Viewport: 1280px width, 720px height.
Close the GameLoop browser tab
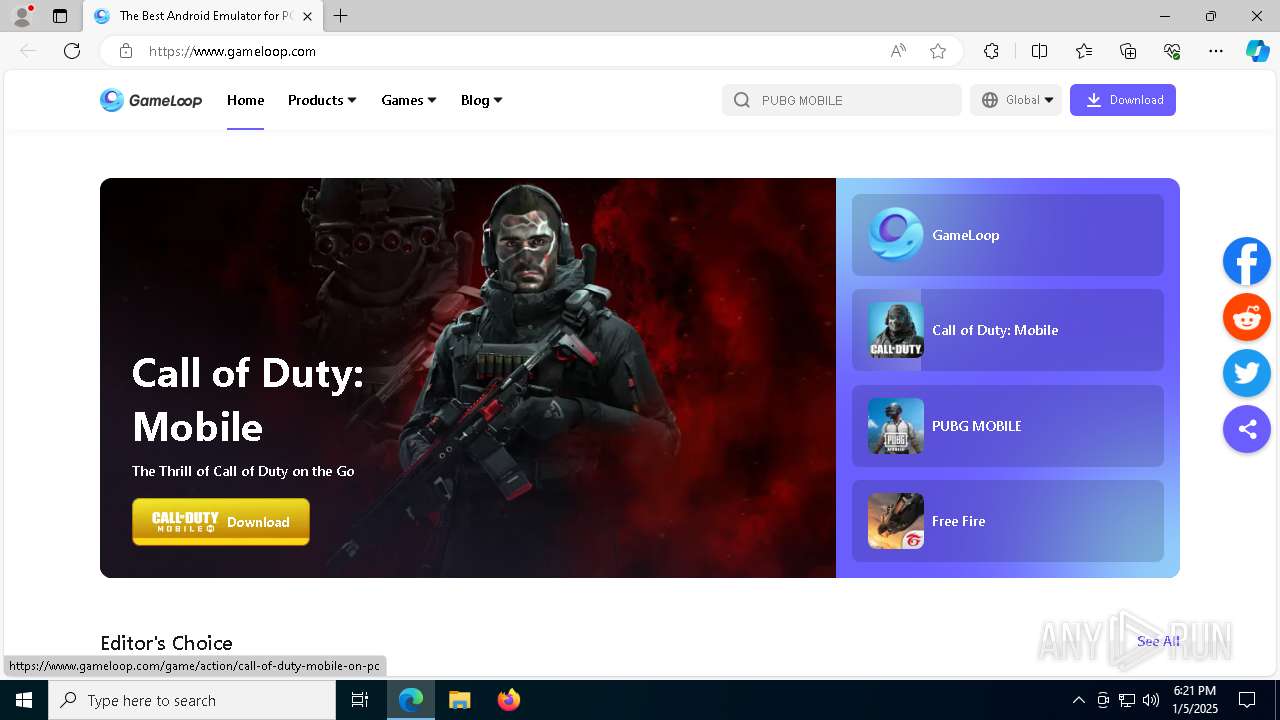[307, 16]
